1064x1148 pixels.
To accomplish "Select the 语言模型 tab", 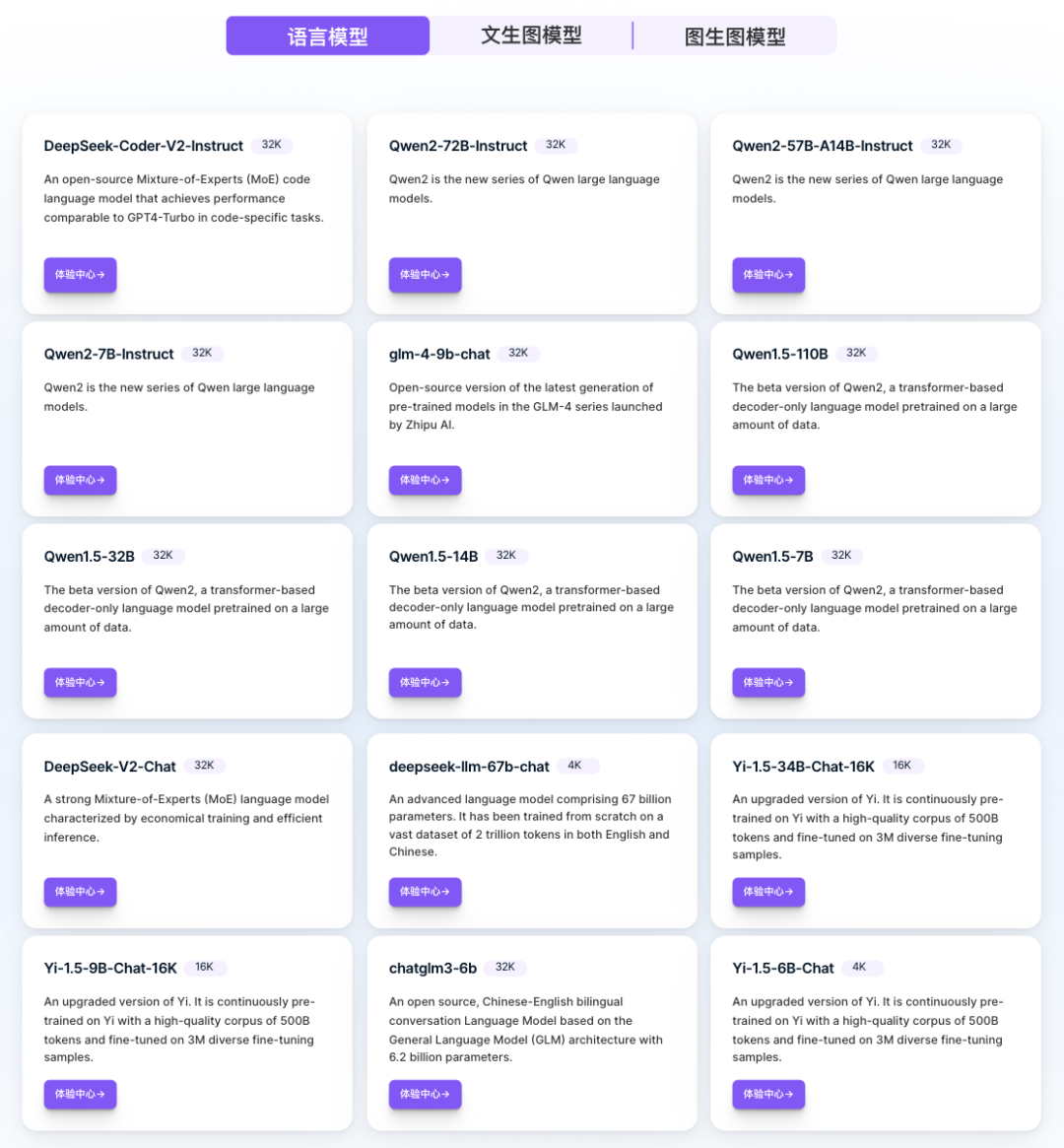I will (x=328, y=34).
